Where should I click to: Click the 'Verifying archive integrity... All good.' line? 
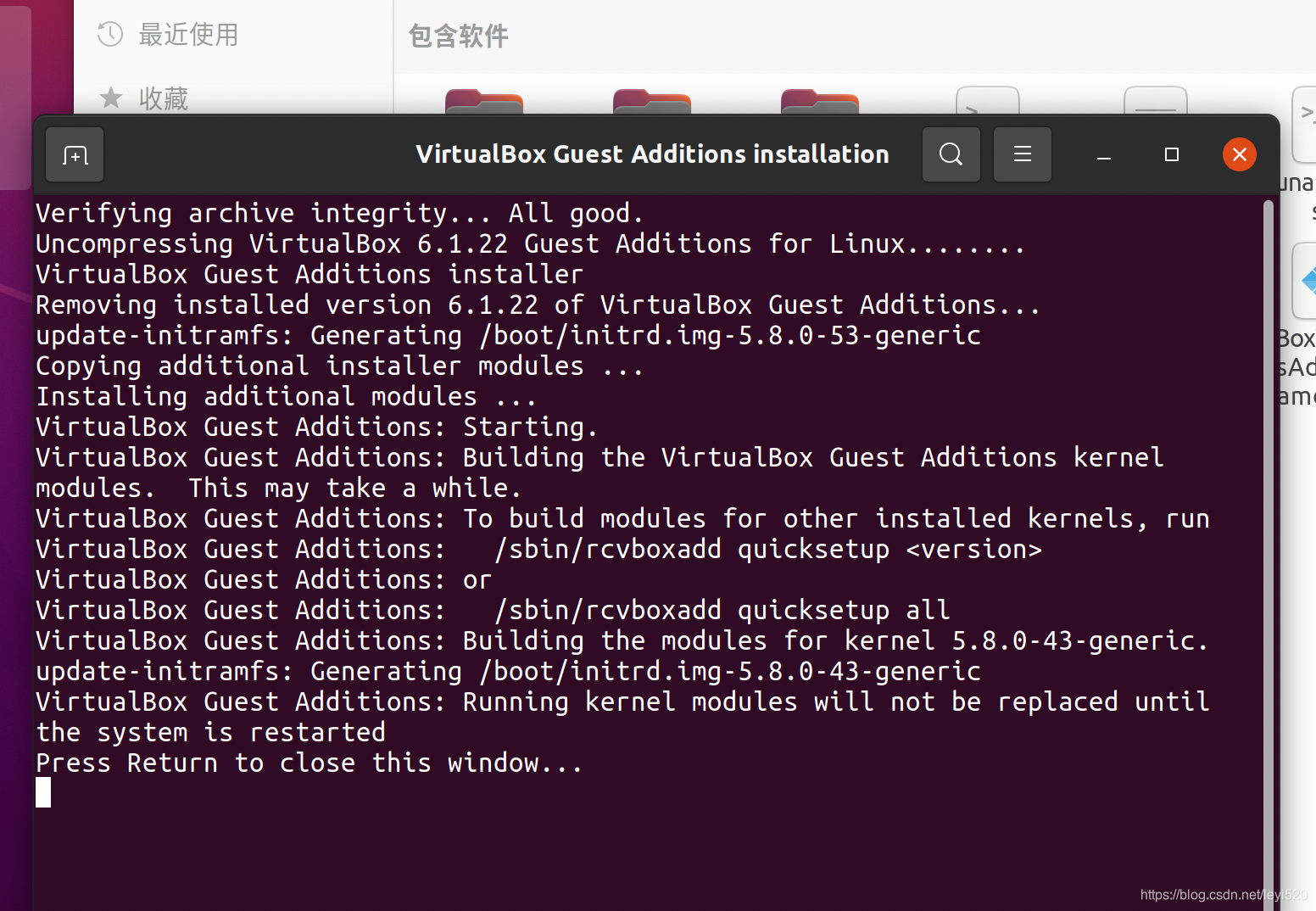point(339,213)
